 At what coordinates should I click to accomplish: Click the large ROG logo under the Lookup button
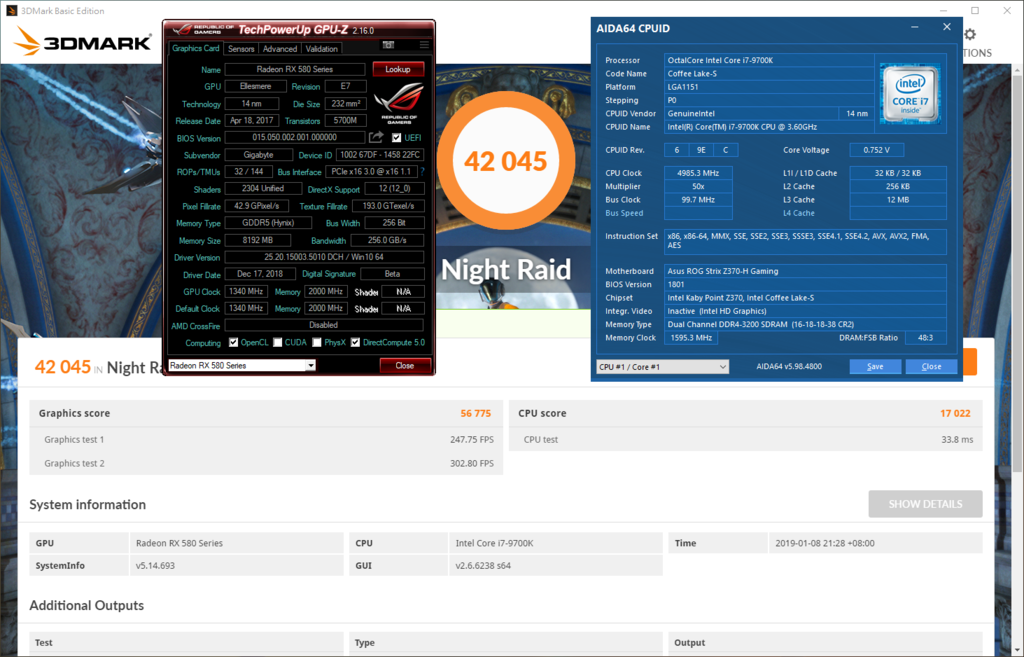(x=399, y=104)
